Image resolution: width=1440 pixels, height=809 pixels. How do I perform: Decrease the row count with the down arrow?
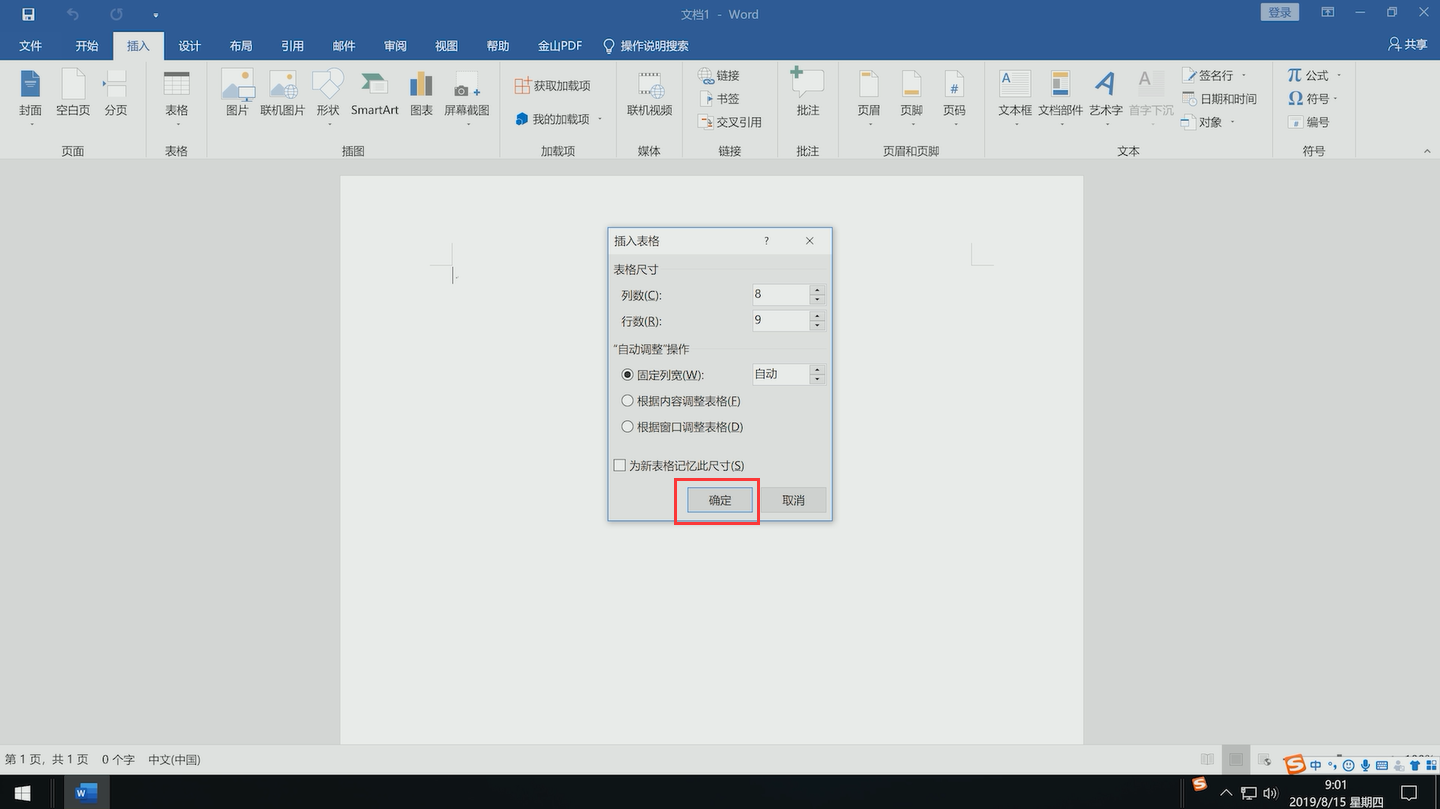point(817,326)
